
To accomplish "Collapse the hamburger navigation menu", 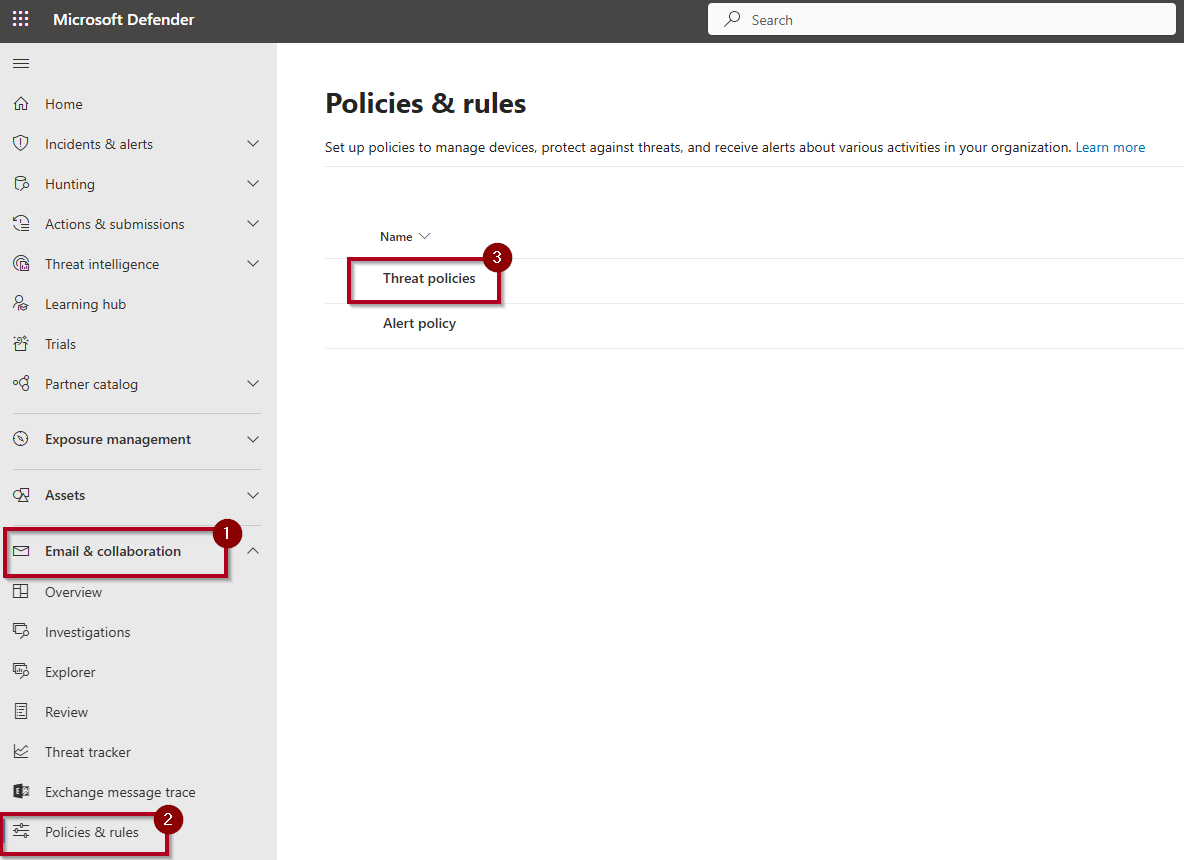I will 20,64.
